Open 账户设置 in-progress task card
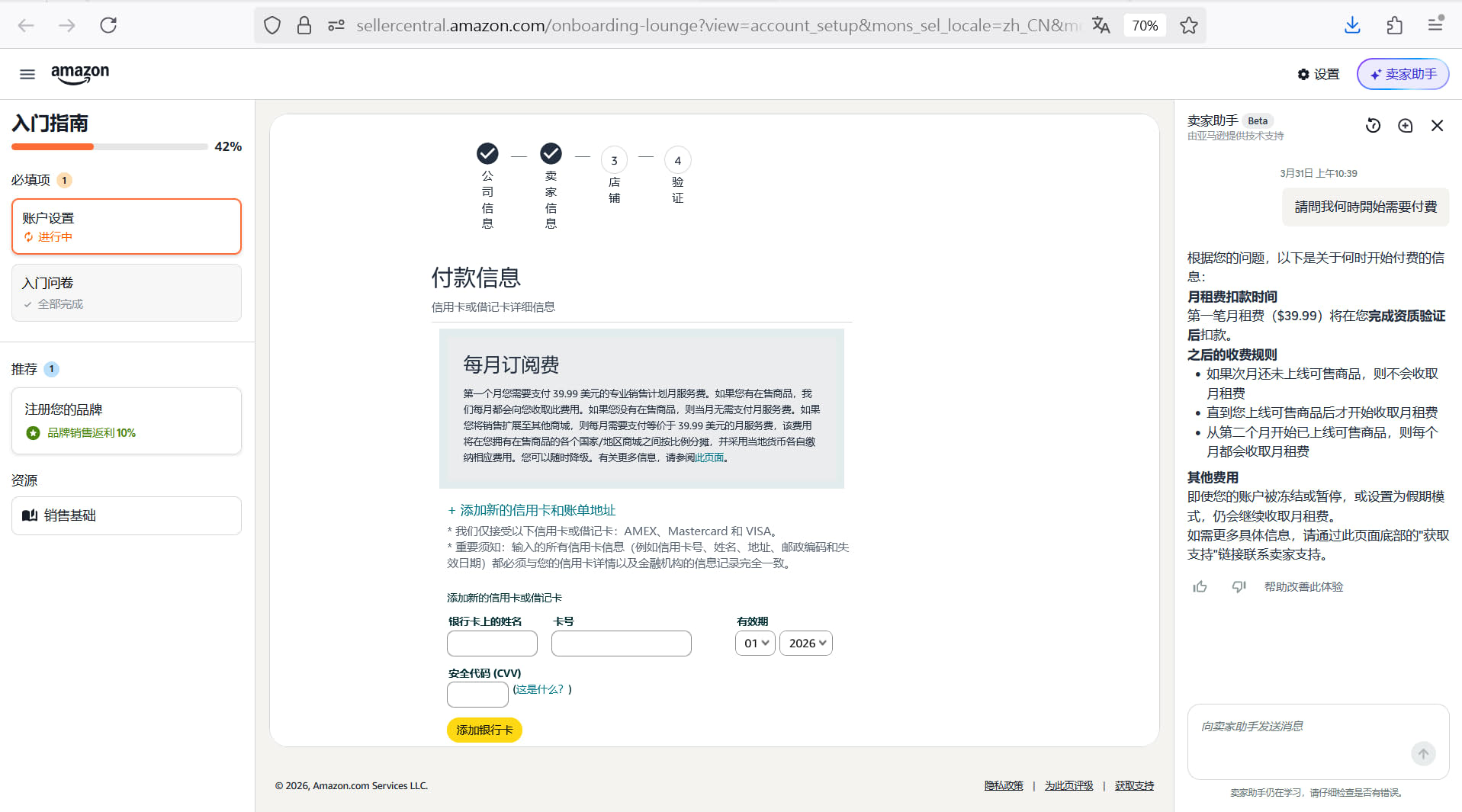 (127, 226)
